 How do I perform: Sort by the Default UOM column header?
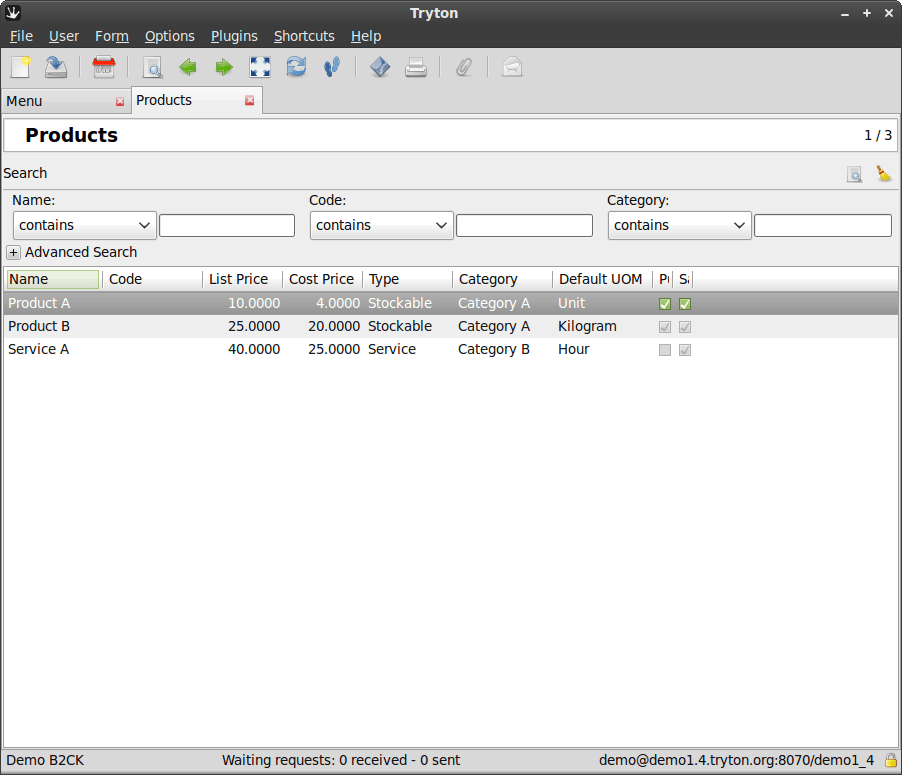603,279
